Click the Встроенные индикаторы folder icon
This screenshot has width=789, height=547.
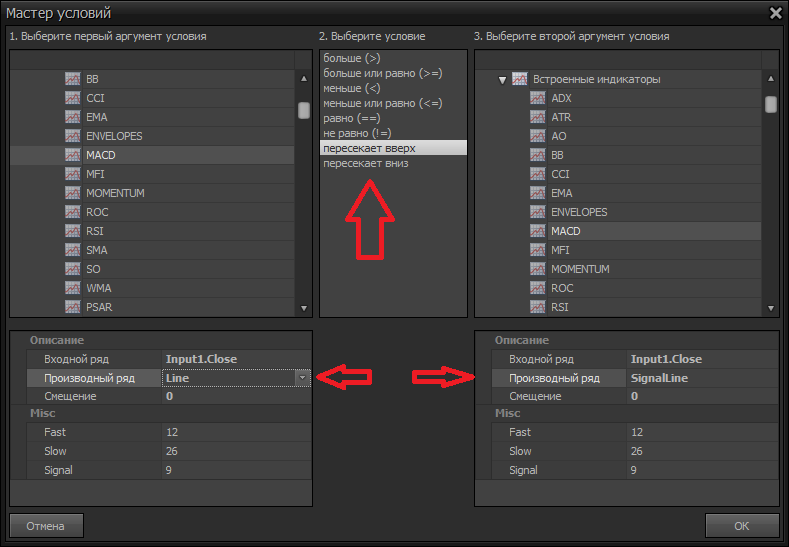click(x=519, y=79)
